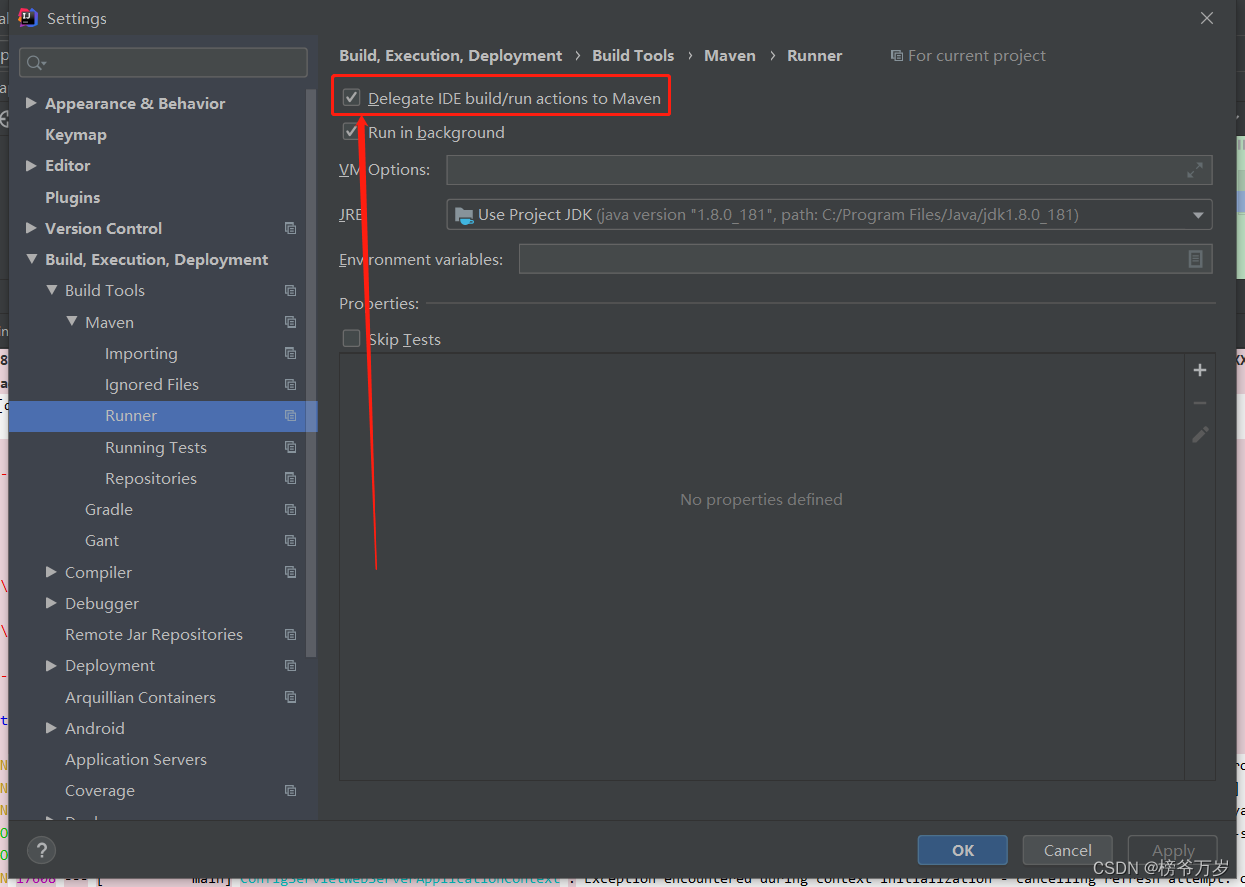
Task: Select Ignored Files under Maven
Action: coord(152,385)
